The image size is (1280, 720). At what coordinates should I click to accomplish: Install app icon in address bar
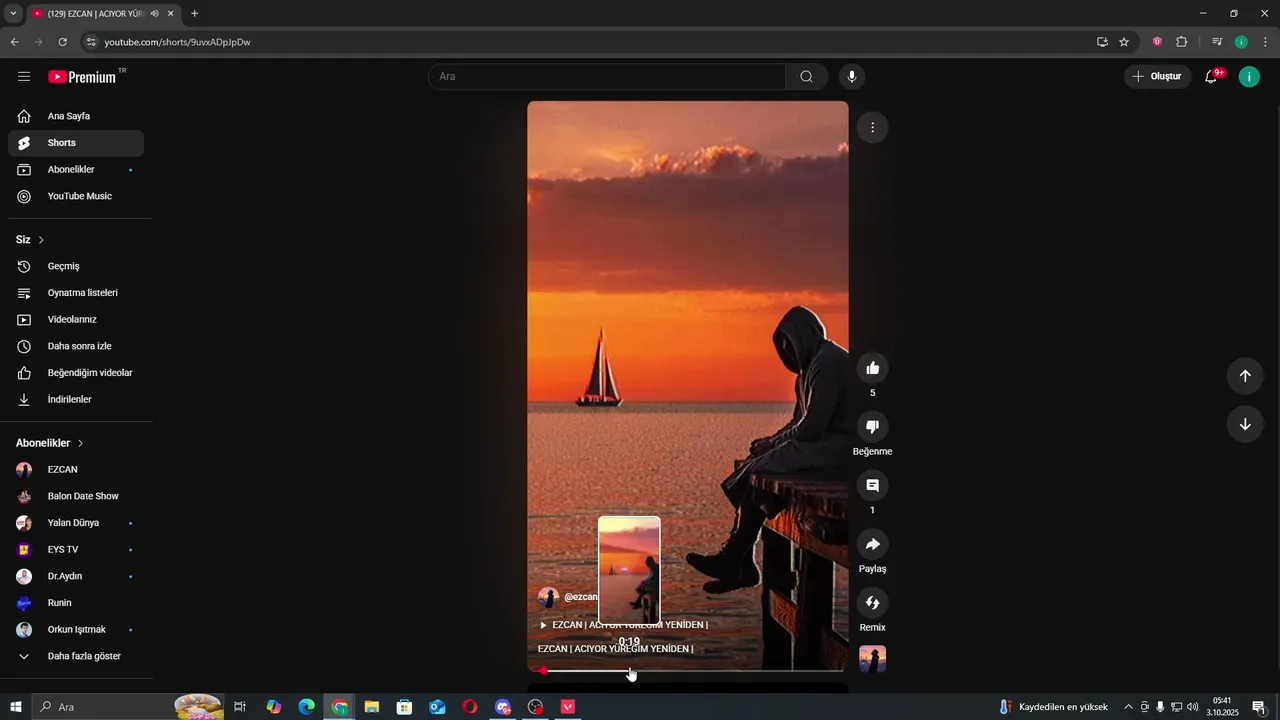click(x=1102, y=42)
